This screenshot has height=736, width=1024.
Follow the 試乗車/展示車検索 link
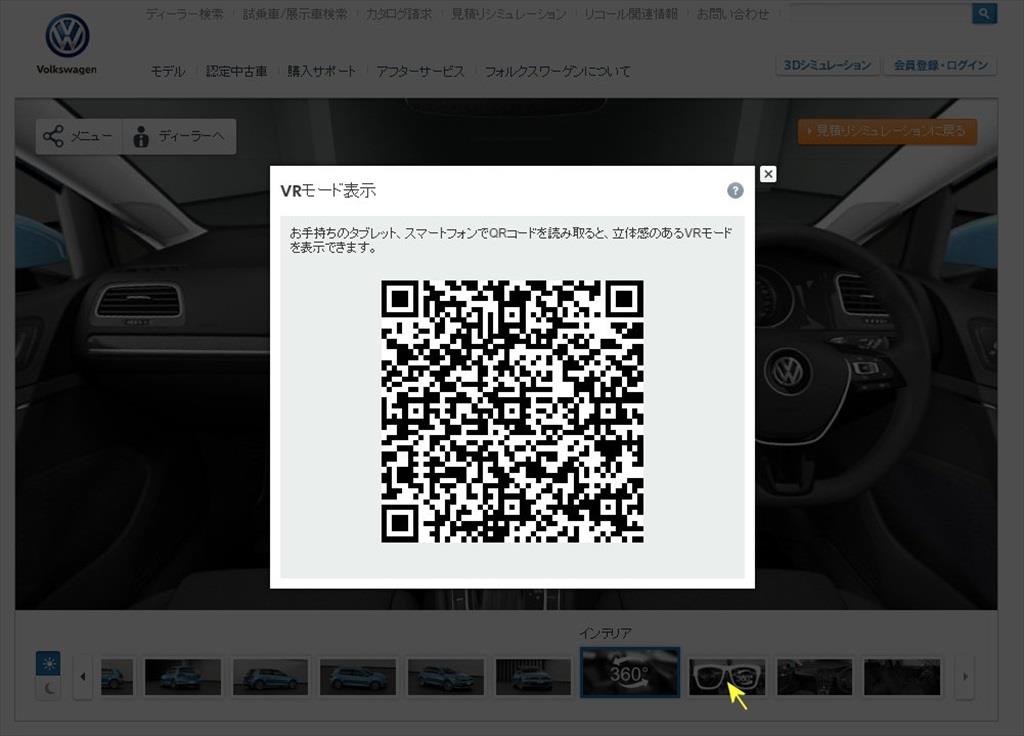point(295,14)
